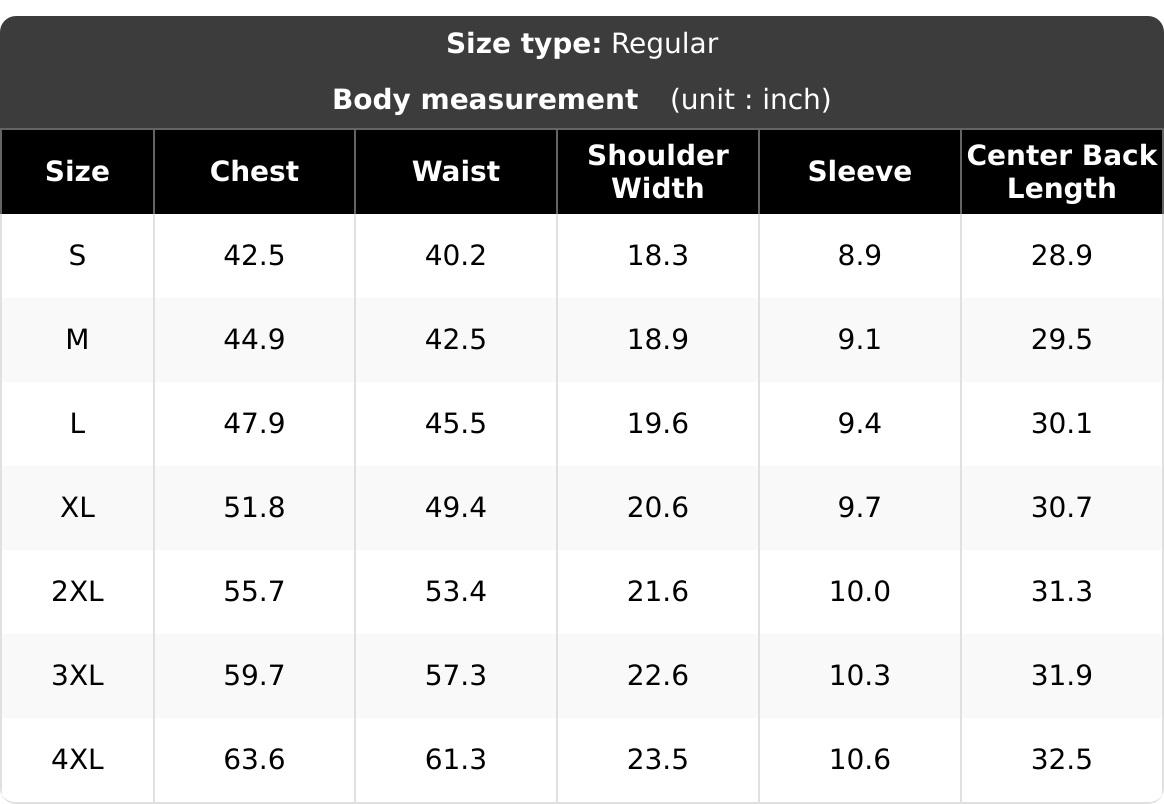Viewport: 1164px width, 804px height.
Task: Select the 4XL size row label
Action: [x=77, y=759]
